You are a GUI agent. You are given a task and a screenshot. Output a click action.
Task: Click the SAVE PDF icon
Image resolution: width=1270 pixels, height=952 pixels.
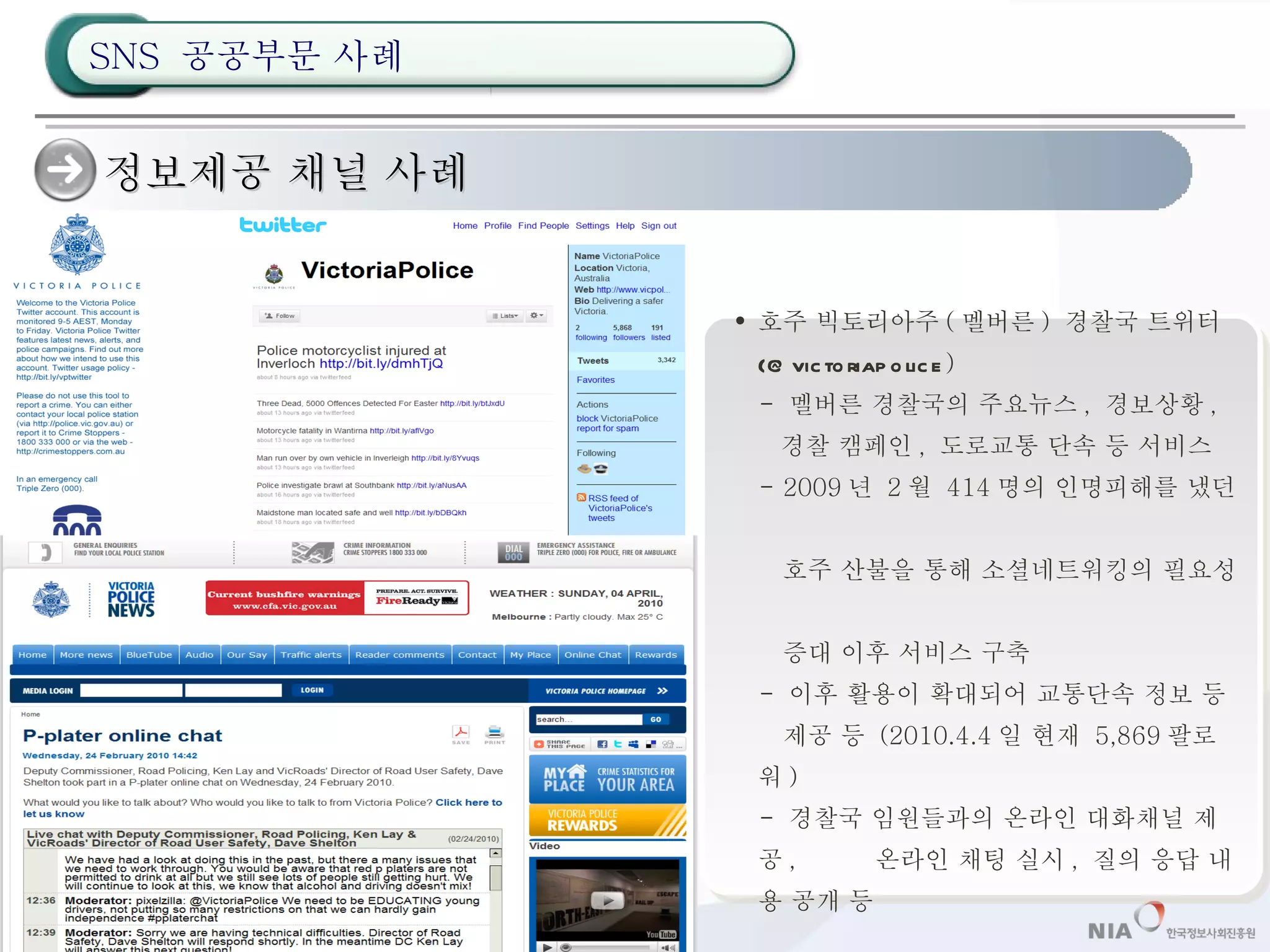click(x=461, y=734)
